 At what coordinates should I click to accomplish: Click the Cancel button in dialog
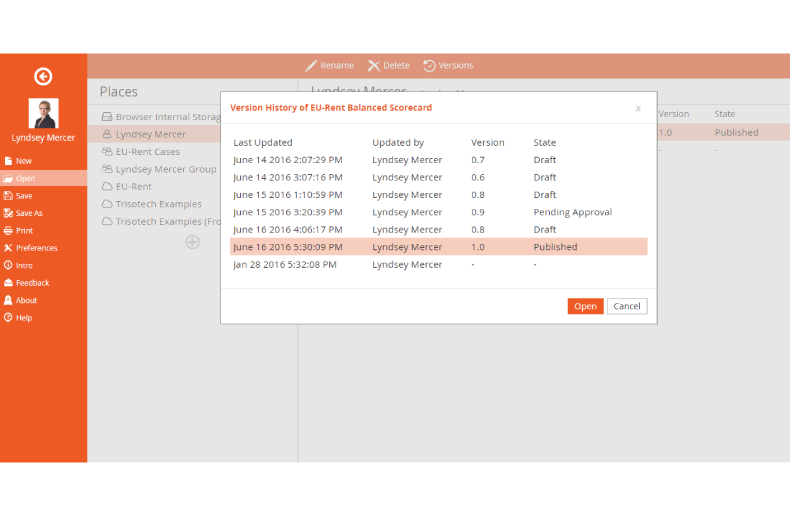click(x=627, y=306)
